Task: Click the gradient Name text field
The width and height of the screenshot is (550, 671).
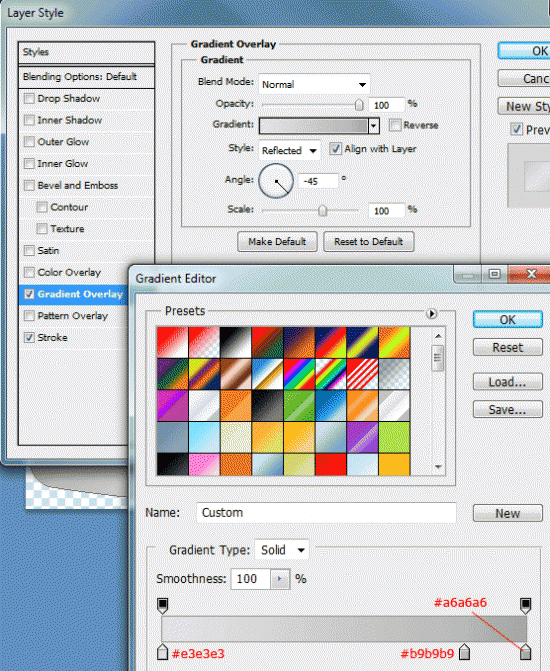Action: 326,513
